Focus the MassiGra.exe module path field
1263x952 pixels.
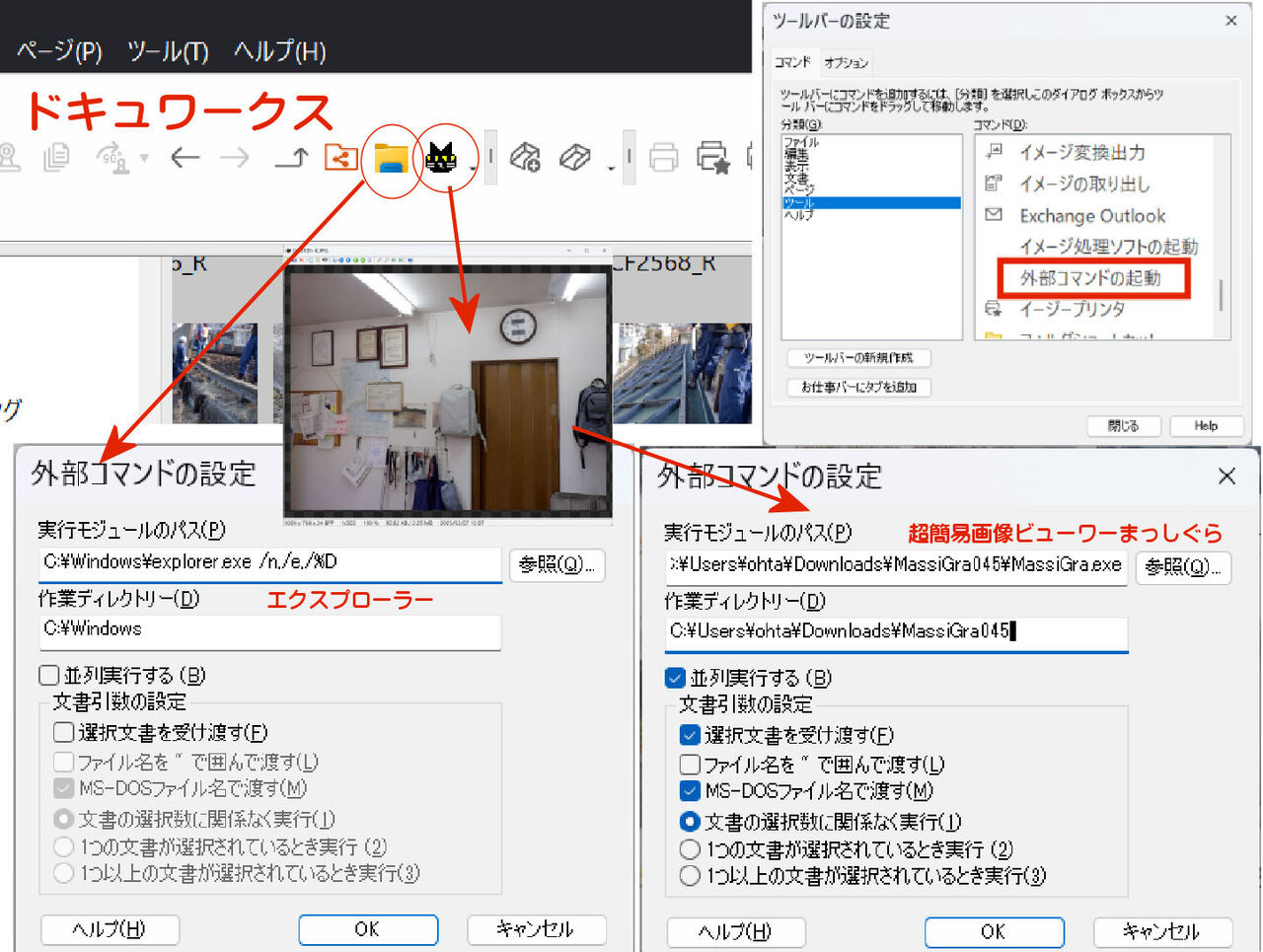896,566
